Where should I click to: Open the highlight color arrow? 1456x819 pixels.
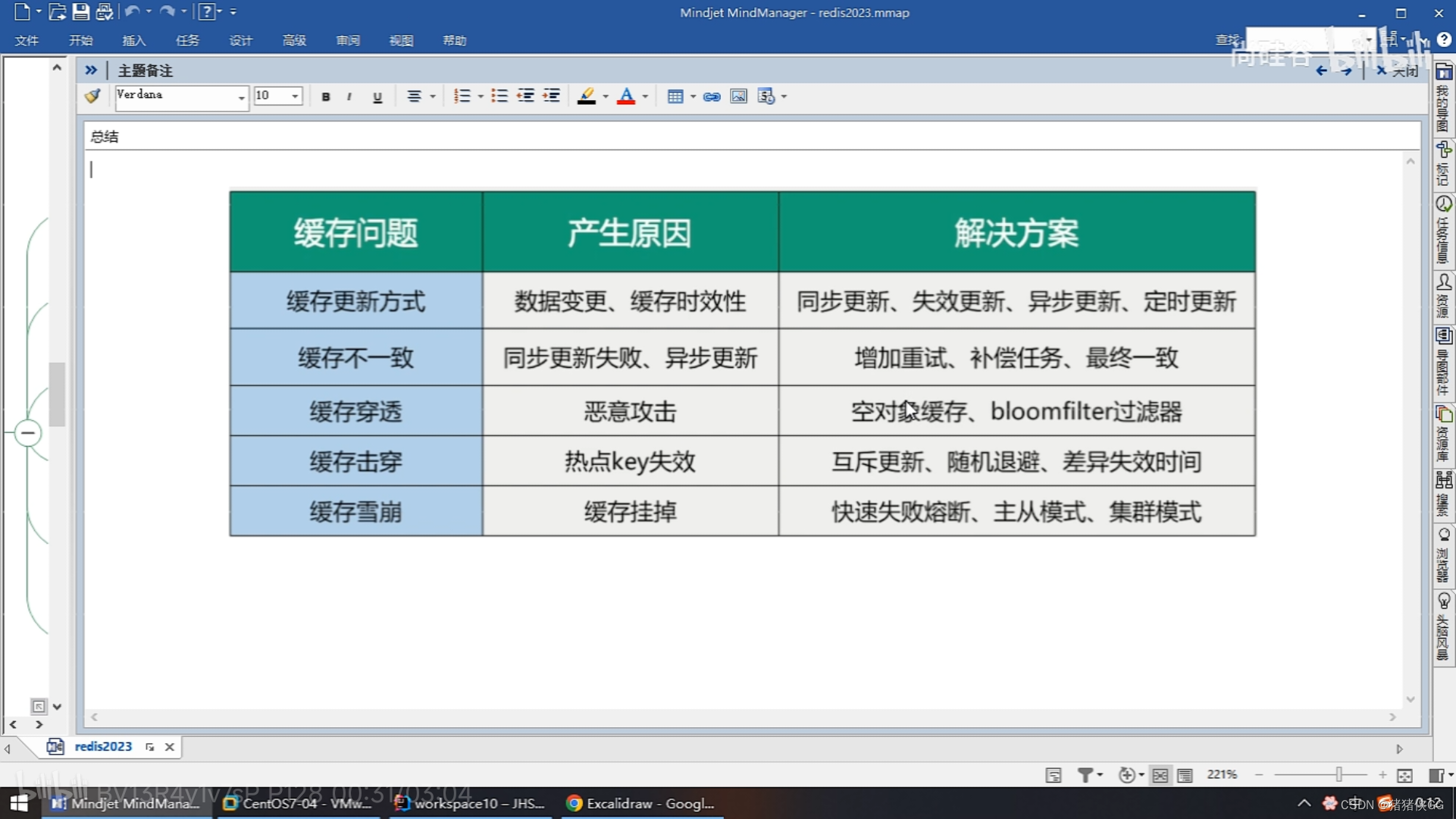(605, 96)
